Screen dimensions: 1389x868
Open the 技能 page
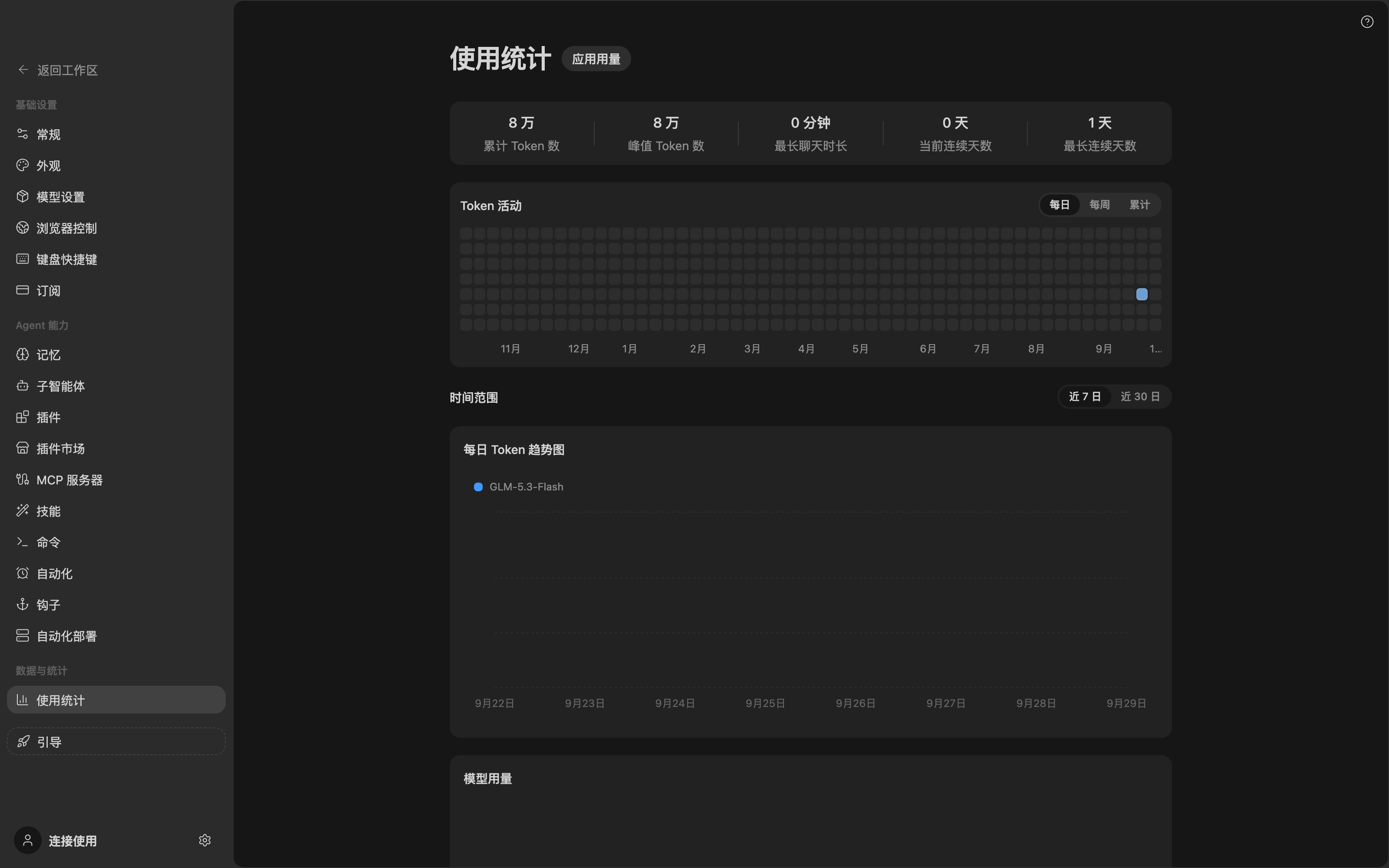click(116, 511)
